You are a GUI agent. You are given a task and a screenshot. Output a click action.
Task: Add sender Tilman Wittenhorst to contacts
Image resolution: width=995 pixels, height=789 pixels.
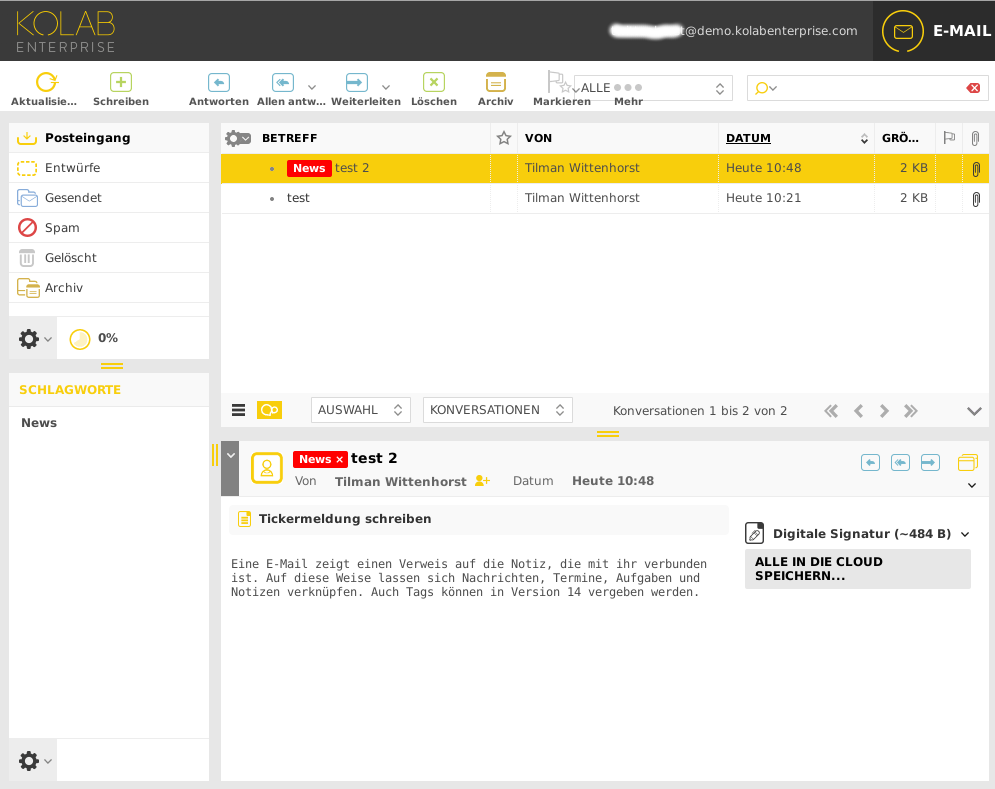[x=482, y=481]
